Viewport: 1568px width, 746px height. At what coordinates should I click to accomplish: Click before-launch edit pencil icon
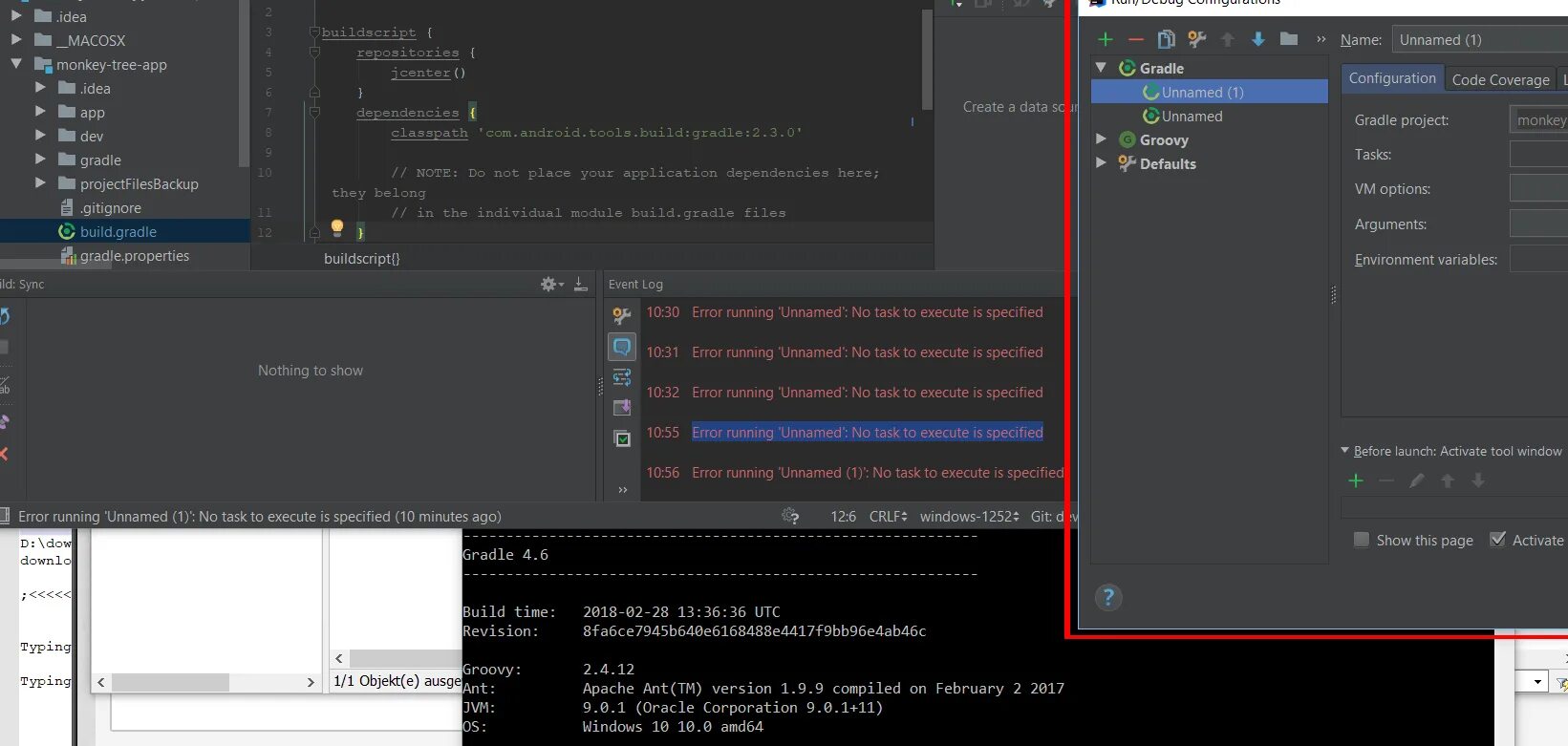pyautogui.click(x=1417, y=480)
